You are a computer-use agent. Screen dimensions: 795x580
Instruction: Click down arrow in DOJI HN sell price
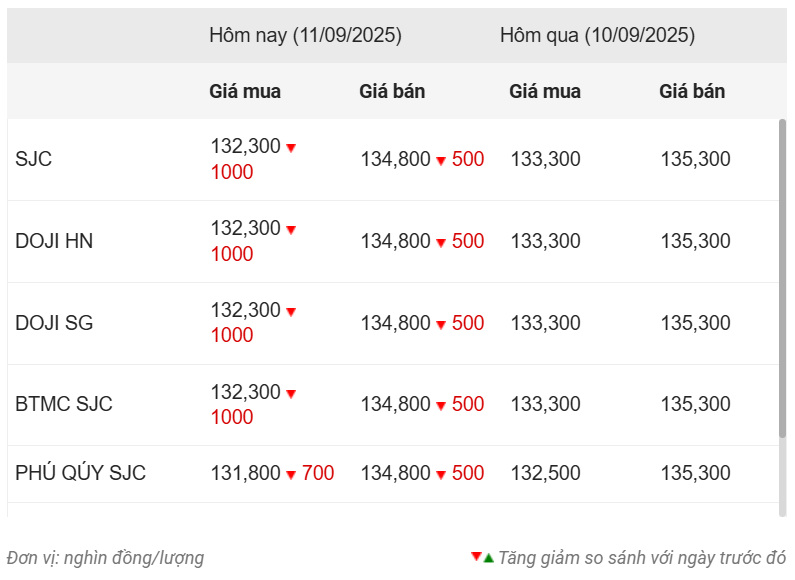point(441,242)
